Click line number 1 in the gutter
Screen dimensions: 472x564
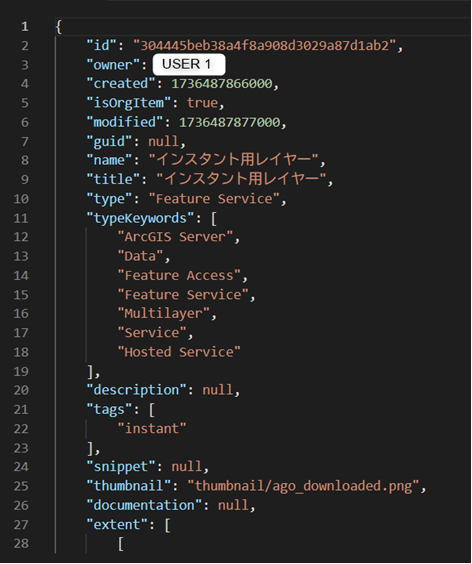click(x=24, y=27)
